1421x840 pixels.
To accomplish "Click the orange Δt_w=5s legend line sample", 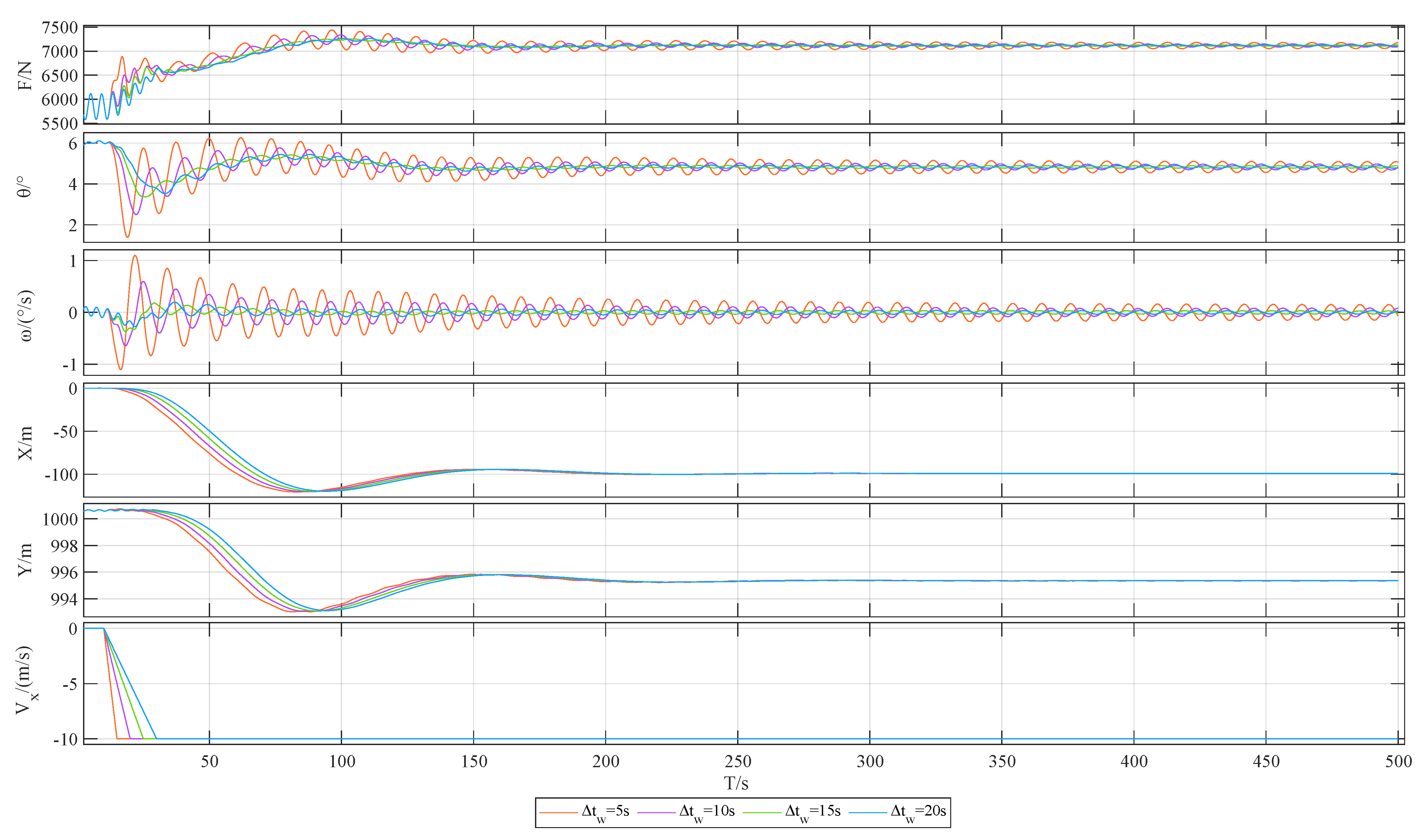I will click(558, 813).
